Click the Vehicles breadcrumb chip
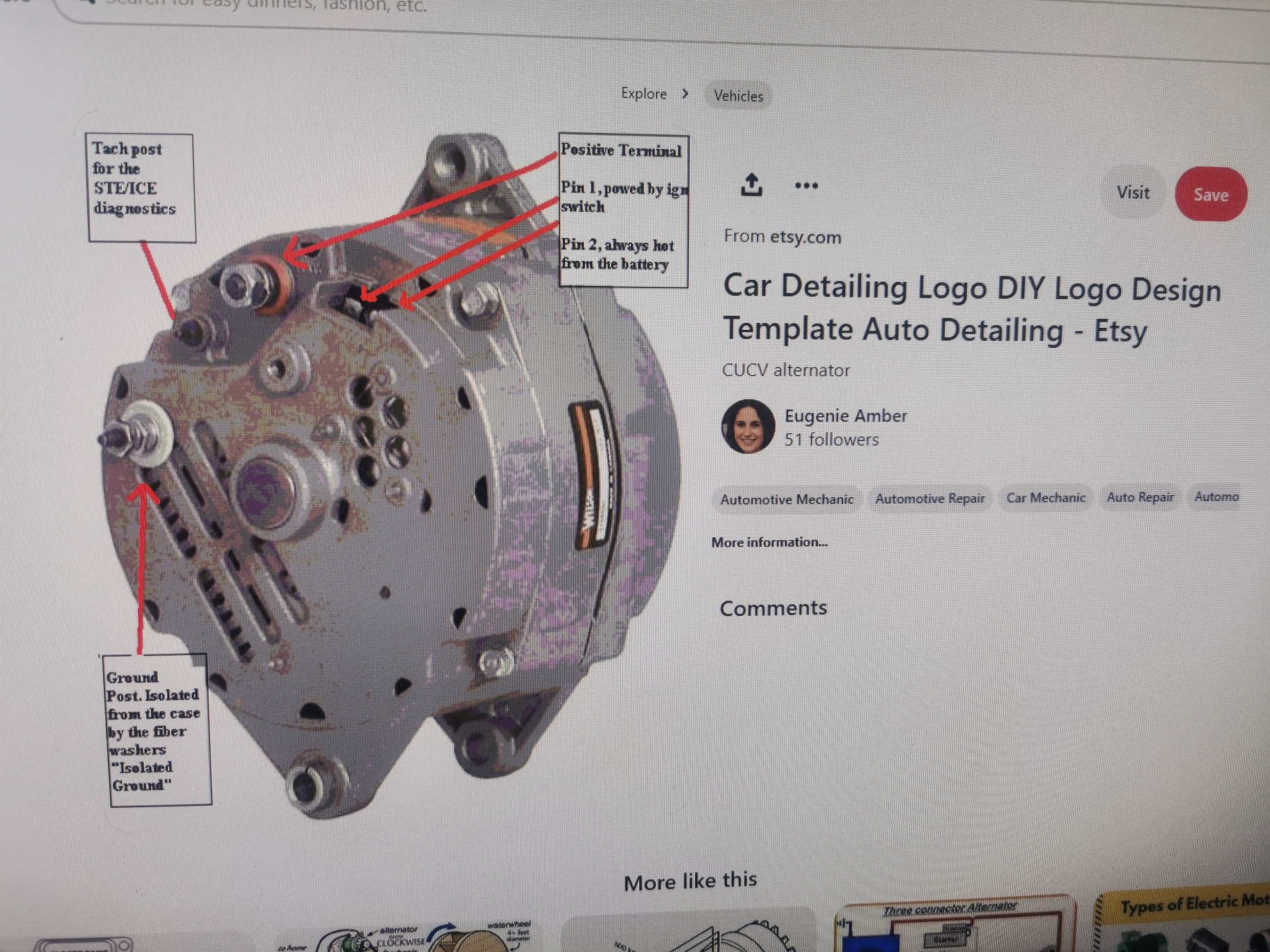Screen dimensions: 1270x952 (738, 96)
